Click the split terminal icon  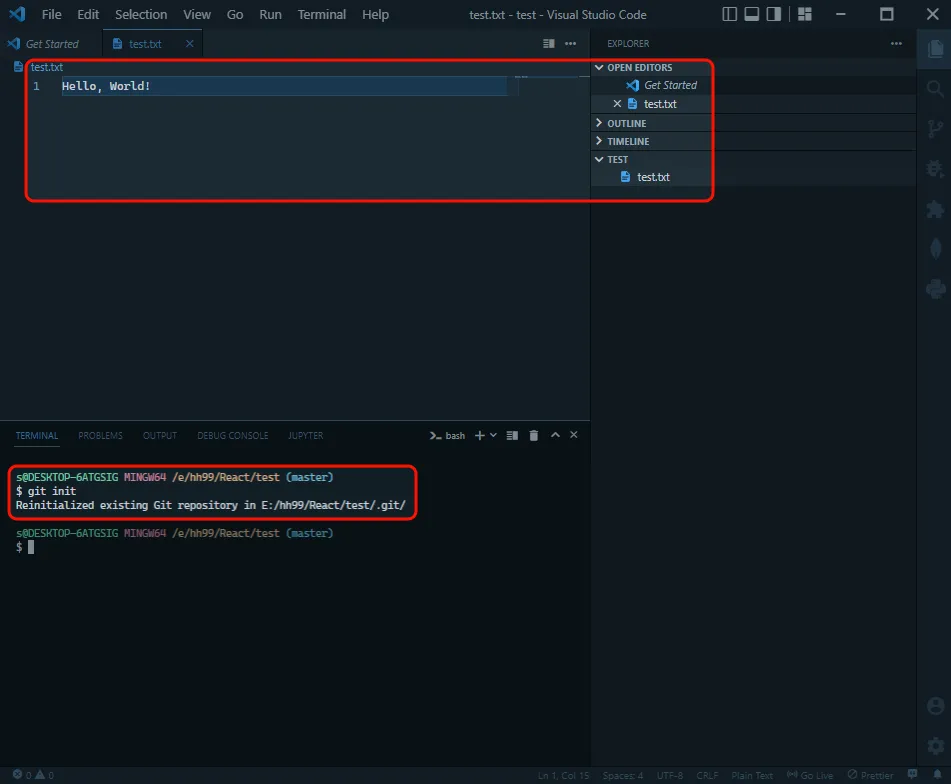(x=512, y=435)
